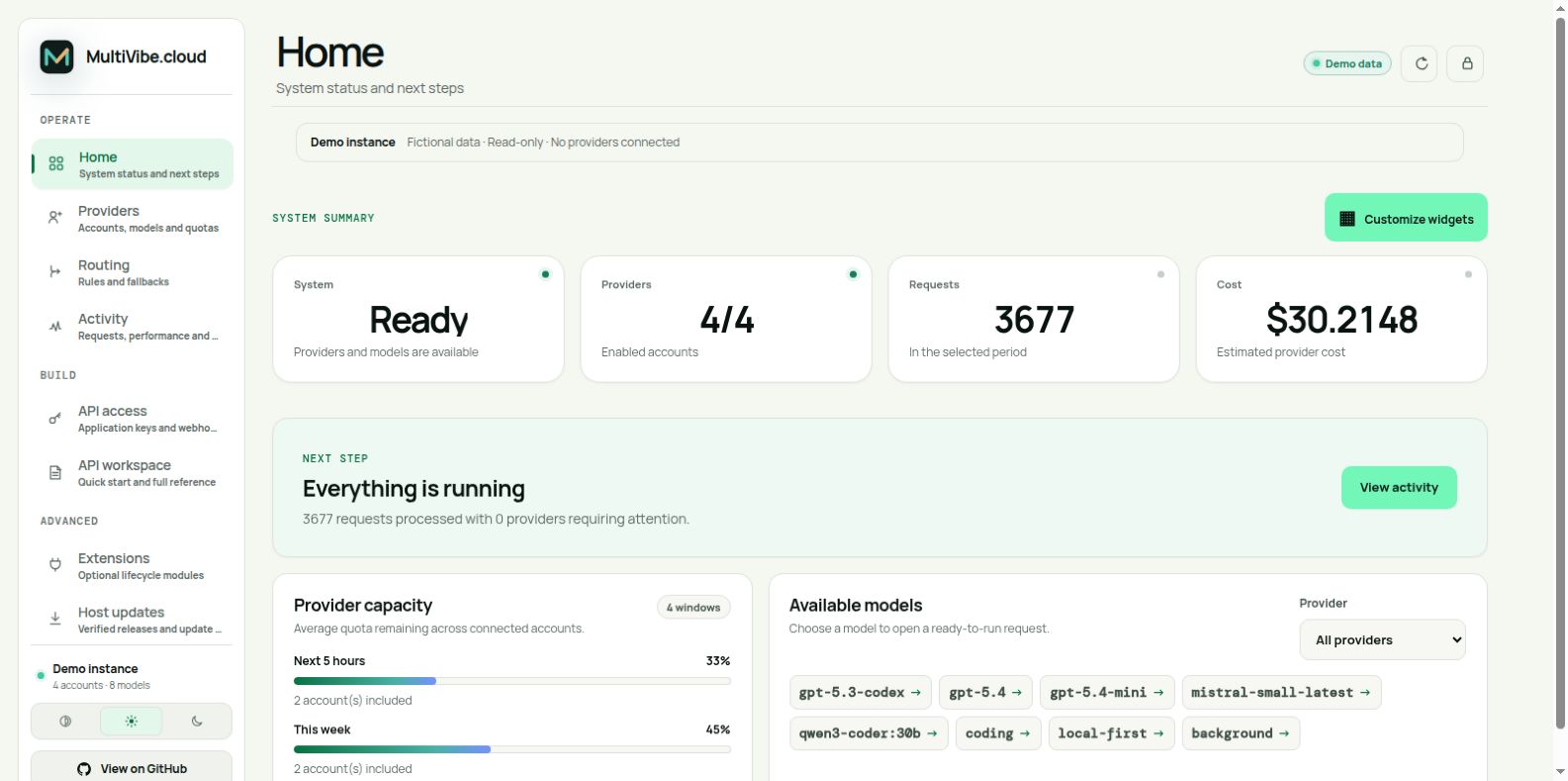Click the "SYSTEM SUMMARY" section label

pyautogui.click(x=323, y=218)
